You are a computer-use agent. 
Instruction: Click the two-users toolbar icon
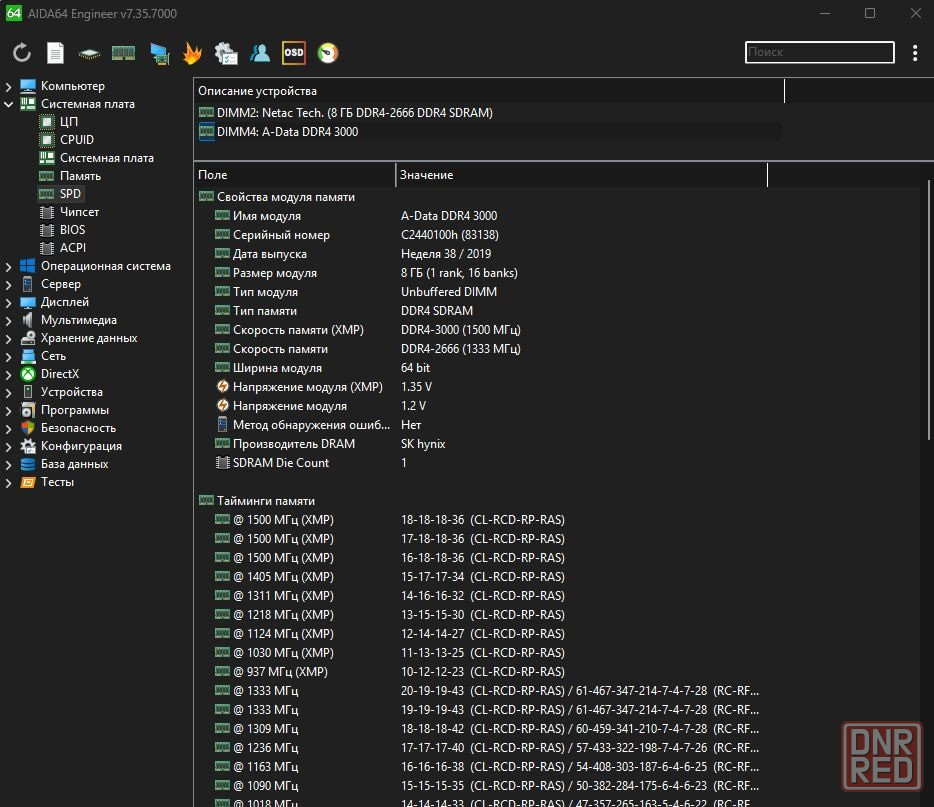pyautogui.click(x=260, y=53)
